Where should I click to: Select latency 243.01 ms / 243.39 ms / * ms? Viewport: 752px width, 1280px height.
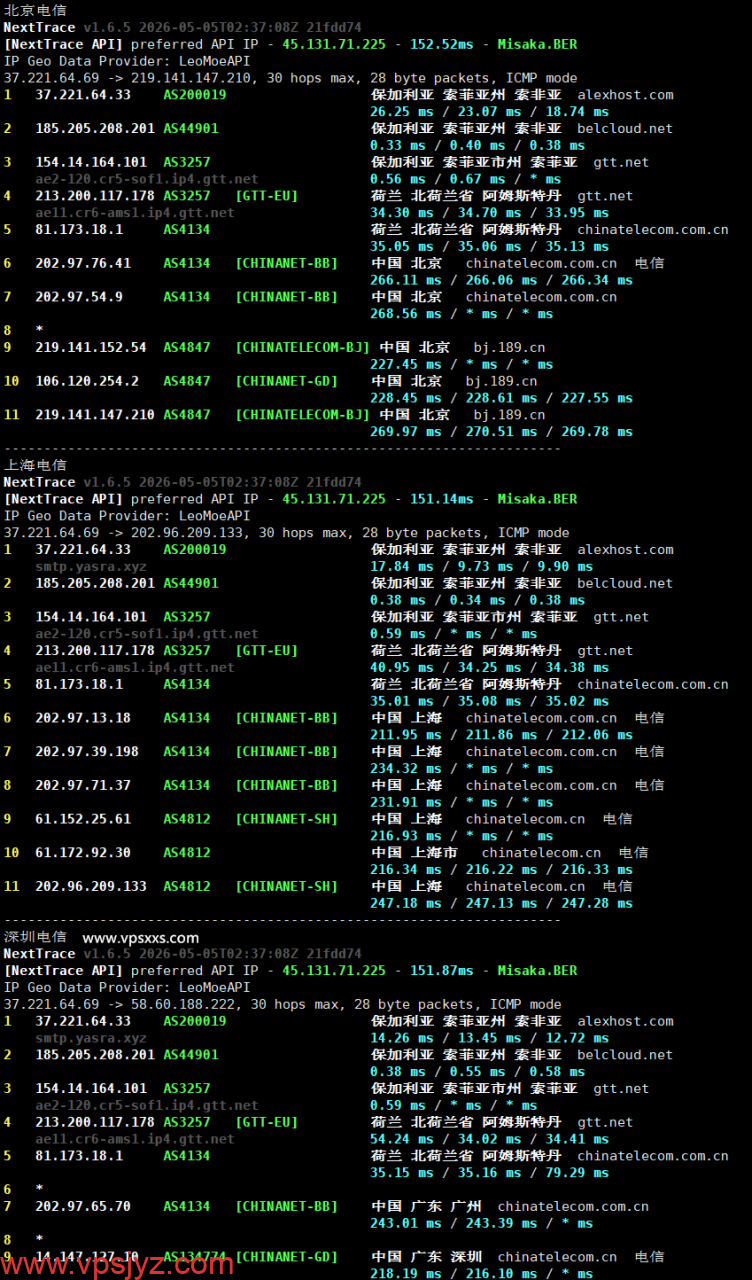click(x=481, y=1223)
